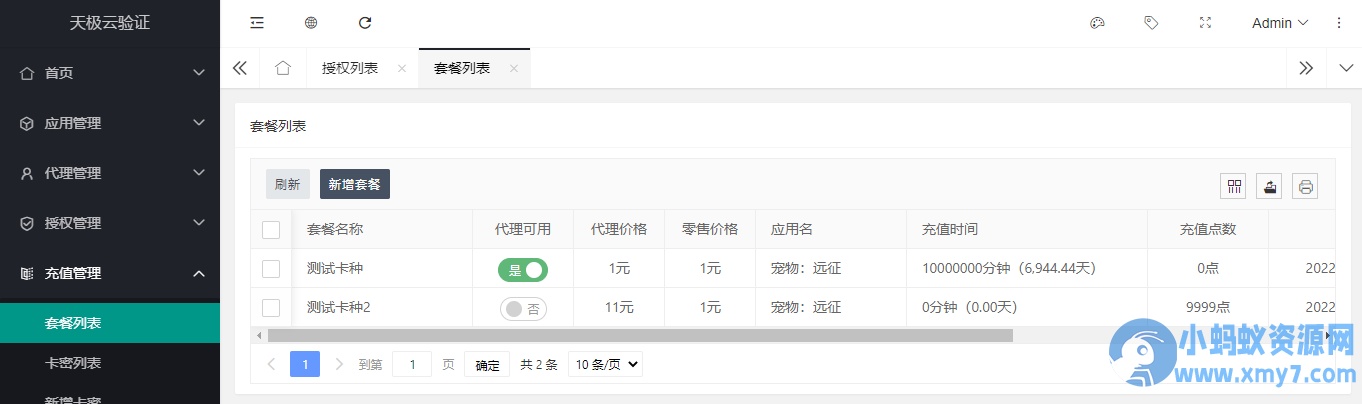Click the table export icon
The image size is (1362, 404).
click(x=1269, y=186)
